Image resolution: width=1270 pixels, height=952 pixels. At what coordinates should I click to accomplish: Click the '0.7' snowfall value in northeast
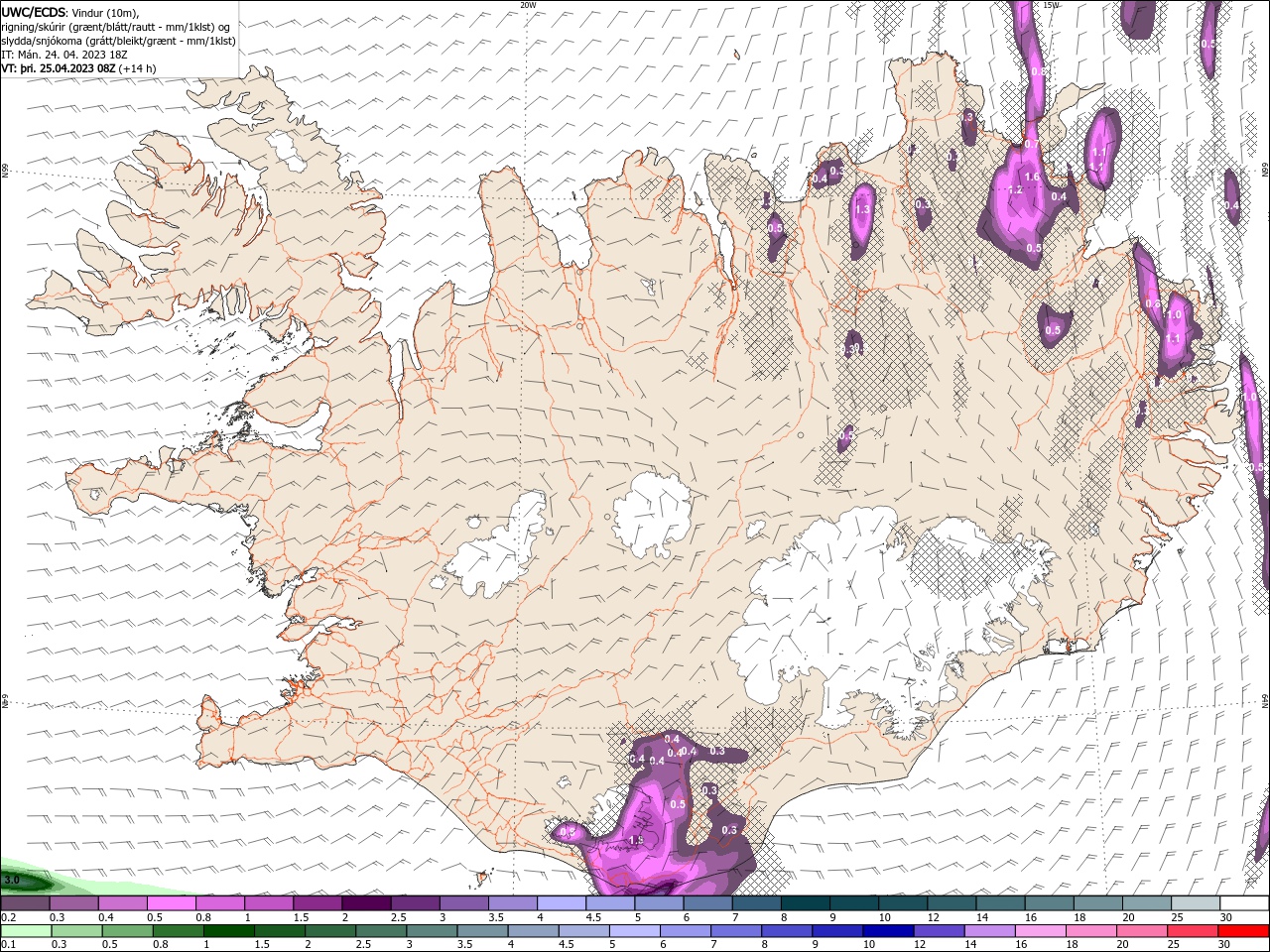tap(1032, 144)
